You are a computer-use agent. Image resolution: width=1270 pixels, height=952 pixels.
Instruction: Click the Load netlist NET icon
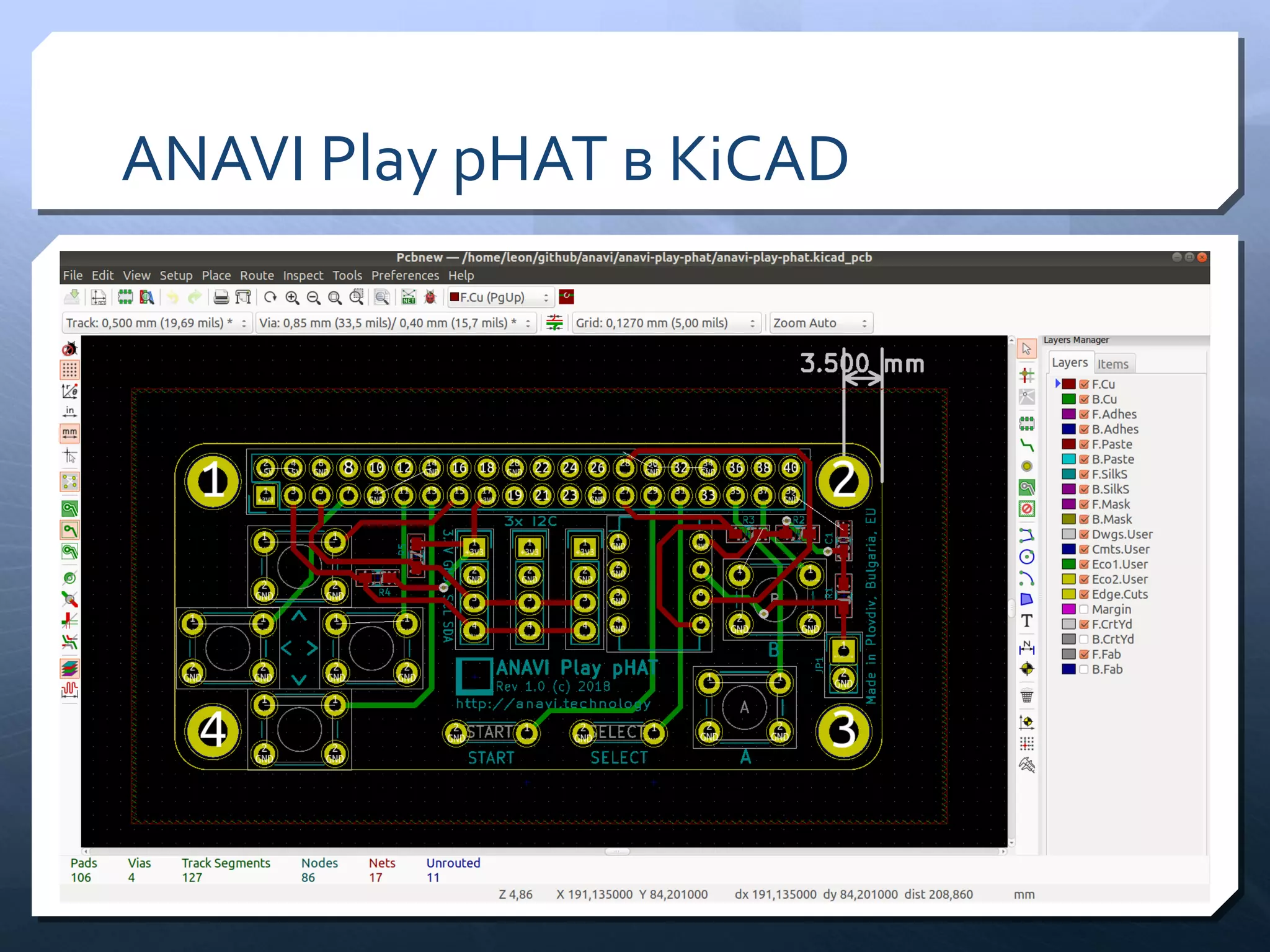click(x=409, y=298)
